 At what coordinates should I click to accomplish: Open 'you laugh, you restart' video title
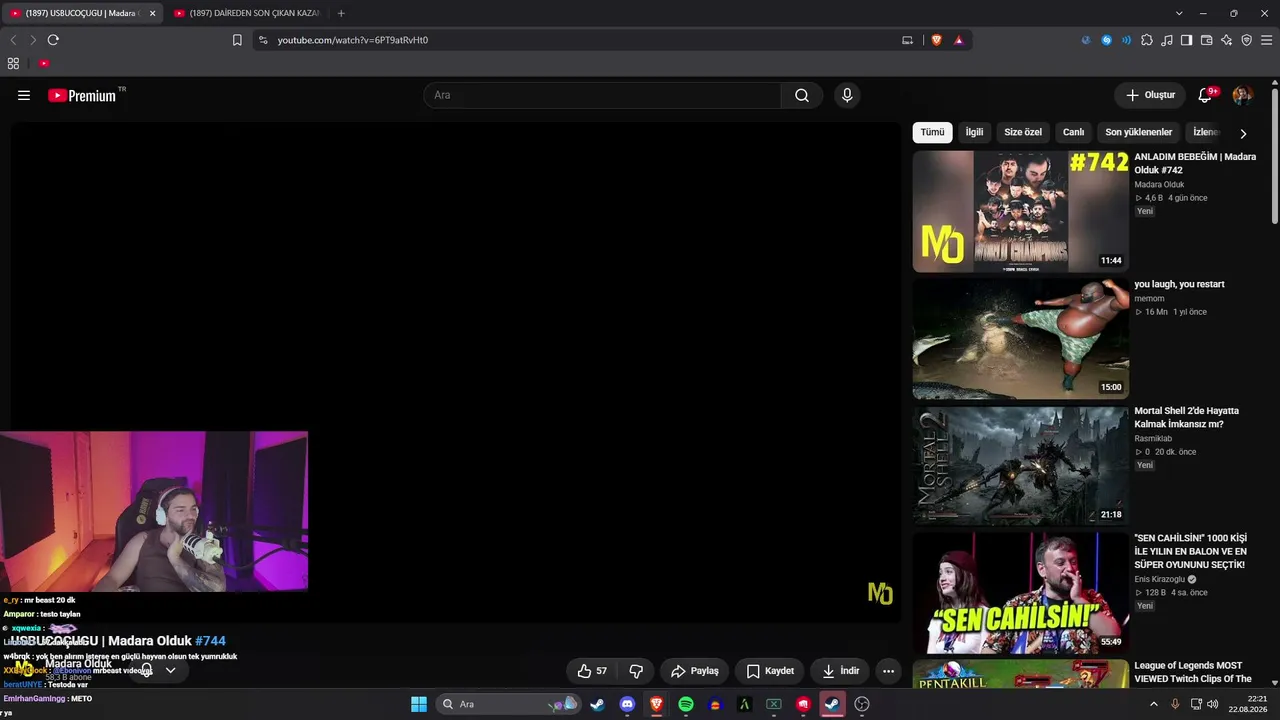pos(1179,284)
